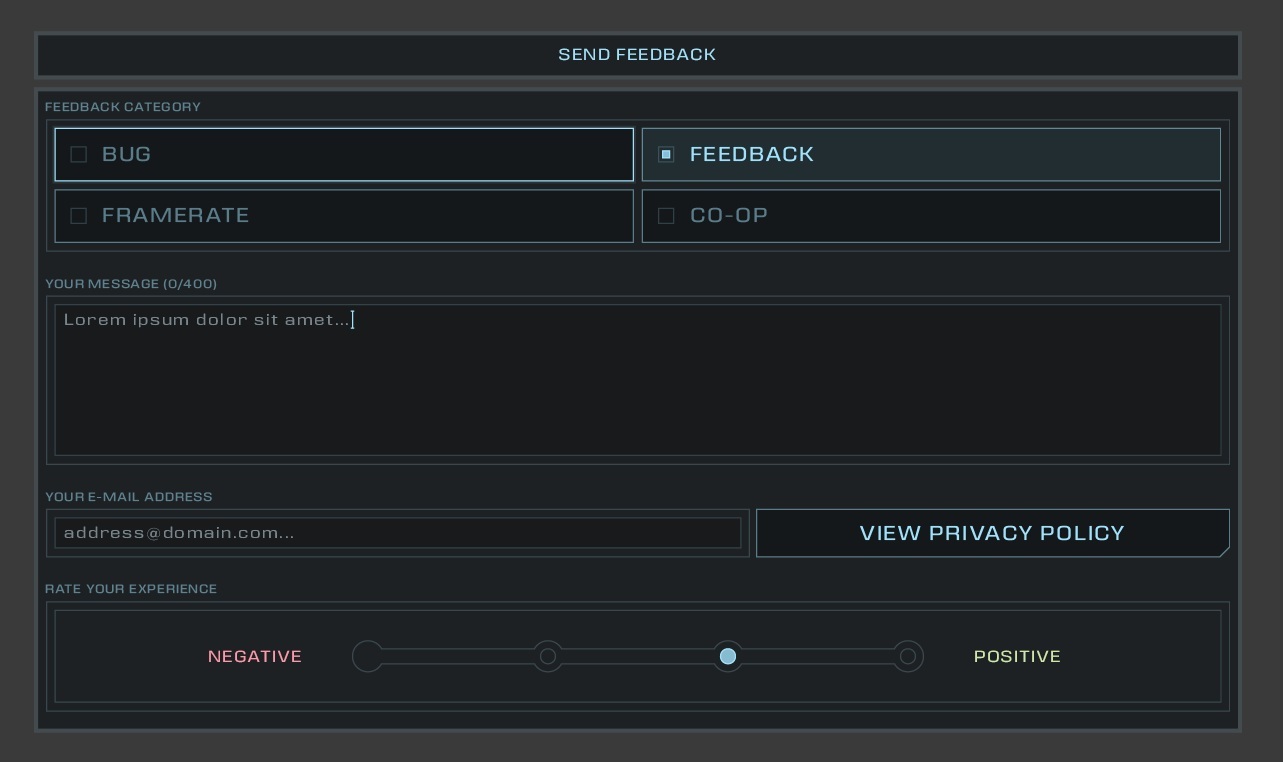Click the NEGATIVE rating label
Viewport: 1283px width, 762px height.
(255, 657)
